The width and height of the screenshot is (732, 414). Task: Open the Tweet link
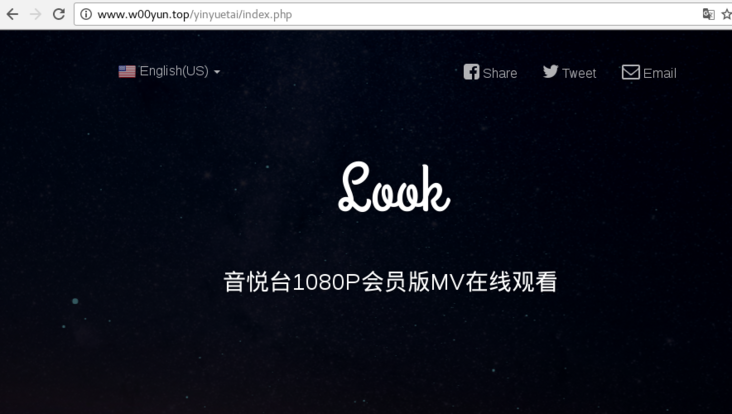pyautogui.click(x=579, y=73)
